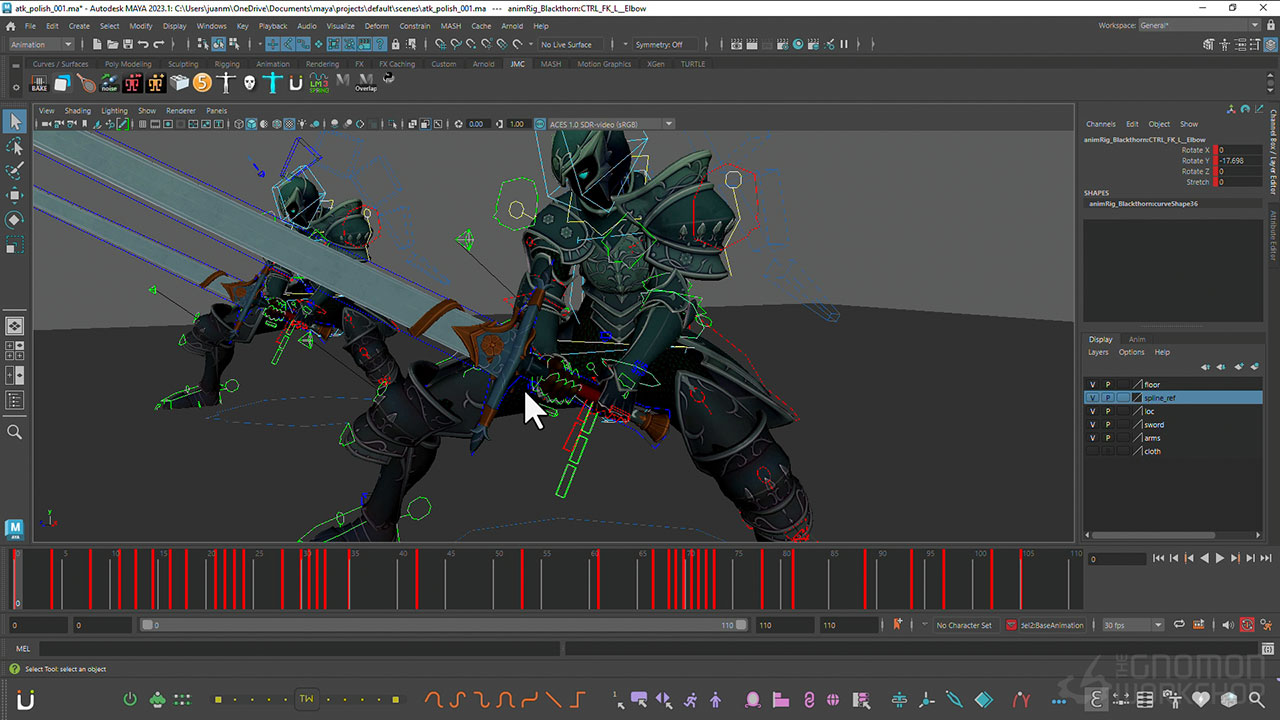Toggle visibility of the sword layer
The image size is (1280, 720).
point(1092,424)
